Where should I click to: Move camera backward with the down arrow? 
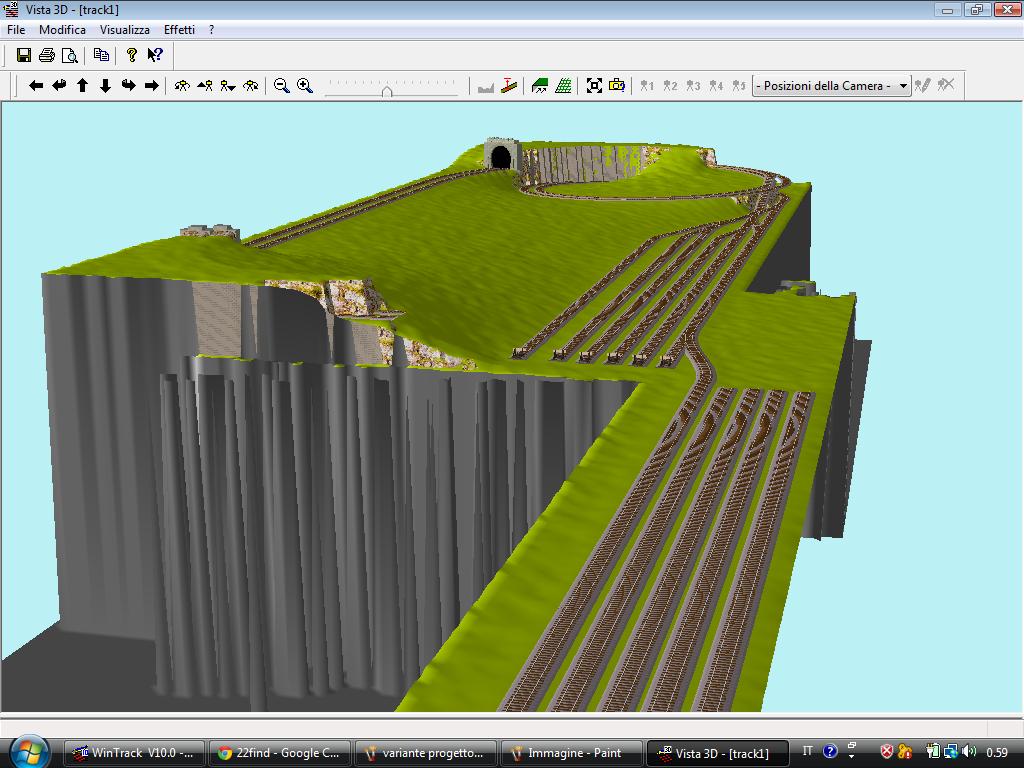click(105, 86)
